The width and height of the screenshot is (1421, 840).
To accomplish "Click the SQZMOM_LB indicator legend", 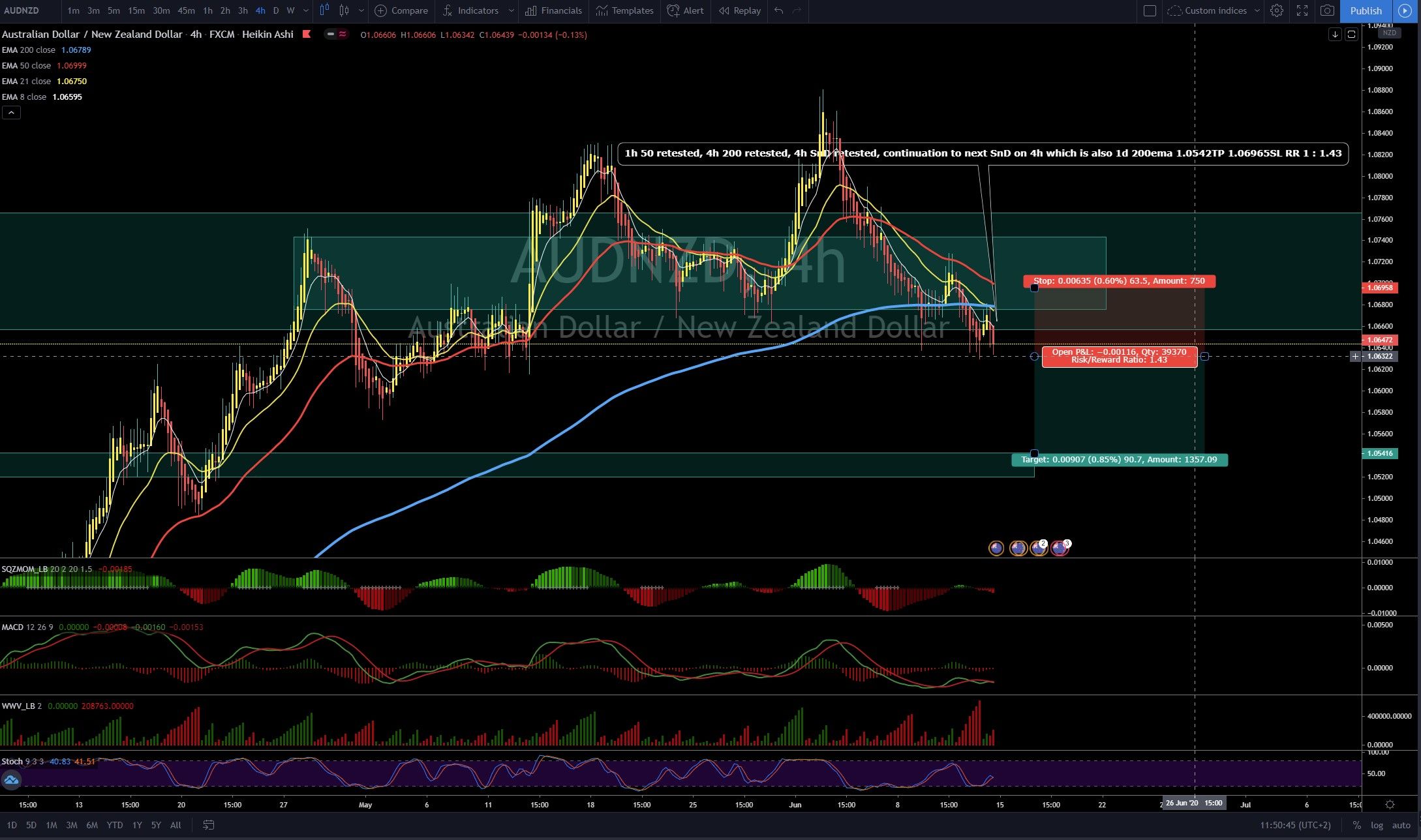I will tap(66, 569).
